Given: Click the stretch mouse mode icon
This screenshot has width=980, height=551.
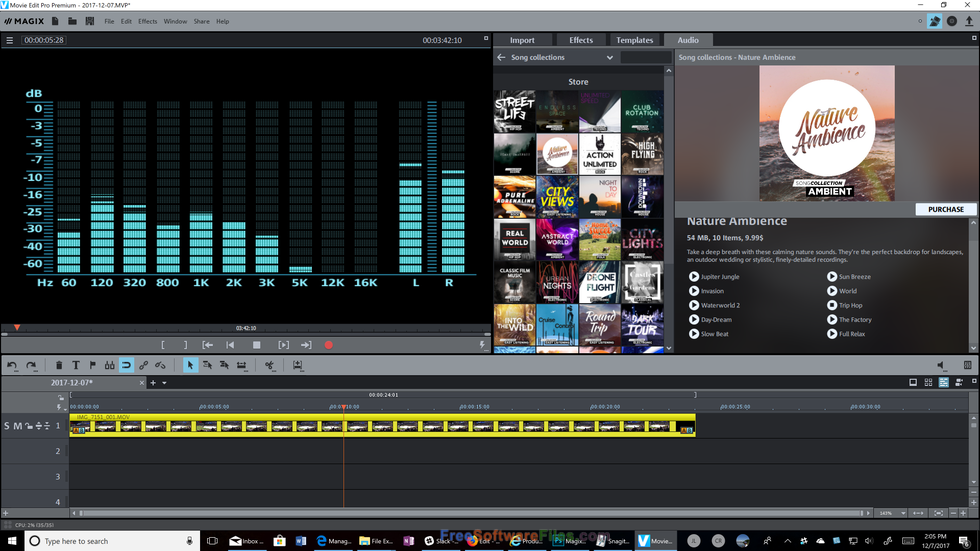Looking at the screenshot, I should [241, 365].
